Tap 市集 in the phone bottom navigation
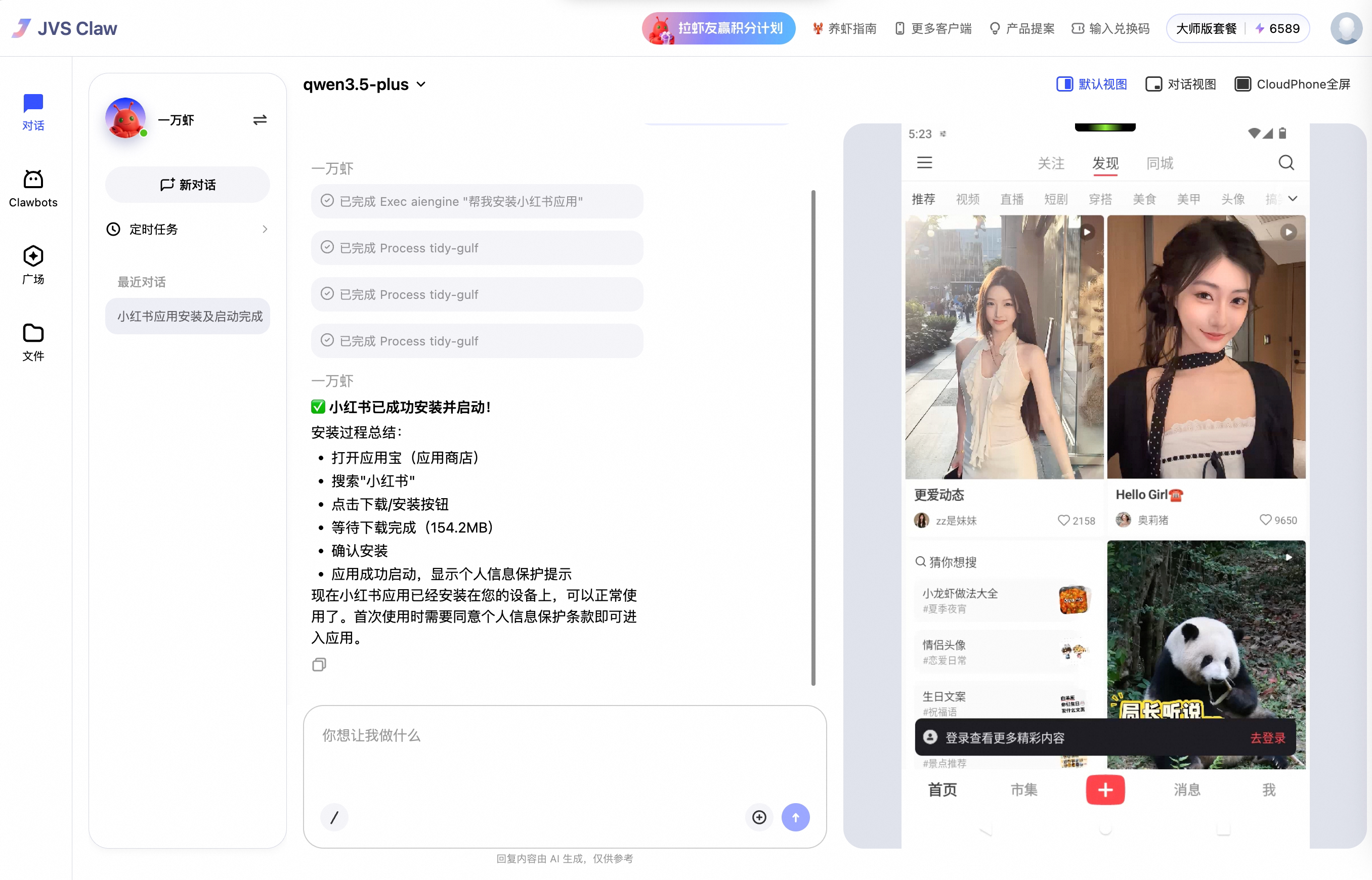Screen dimensions: 1372x880 (x=1024, y=789)
